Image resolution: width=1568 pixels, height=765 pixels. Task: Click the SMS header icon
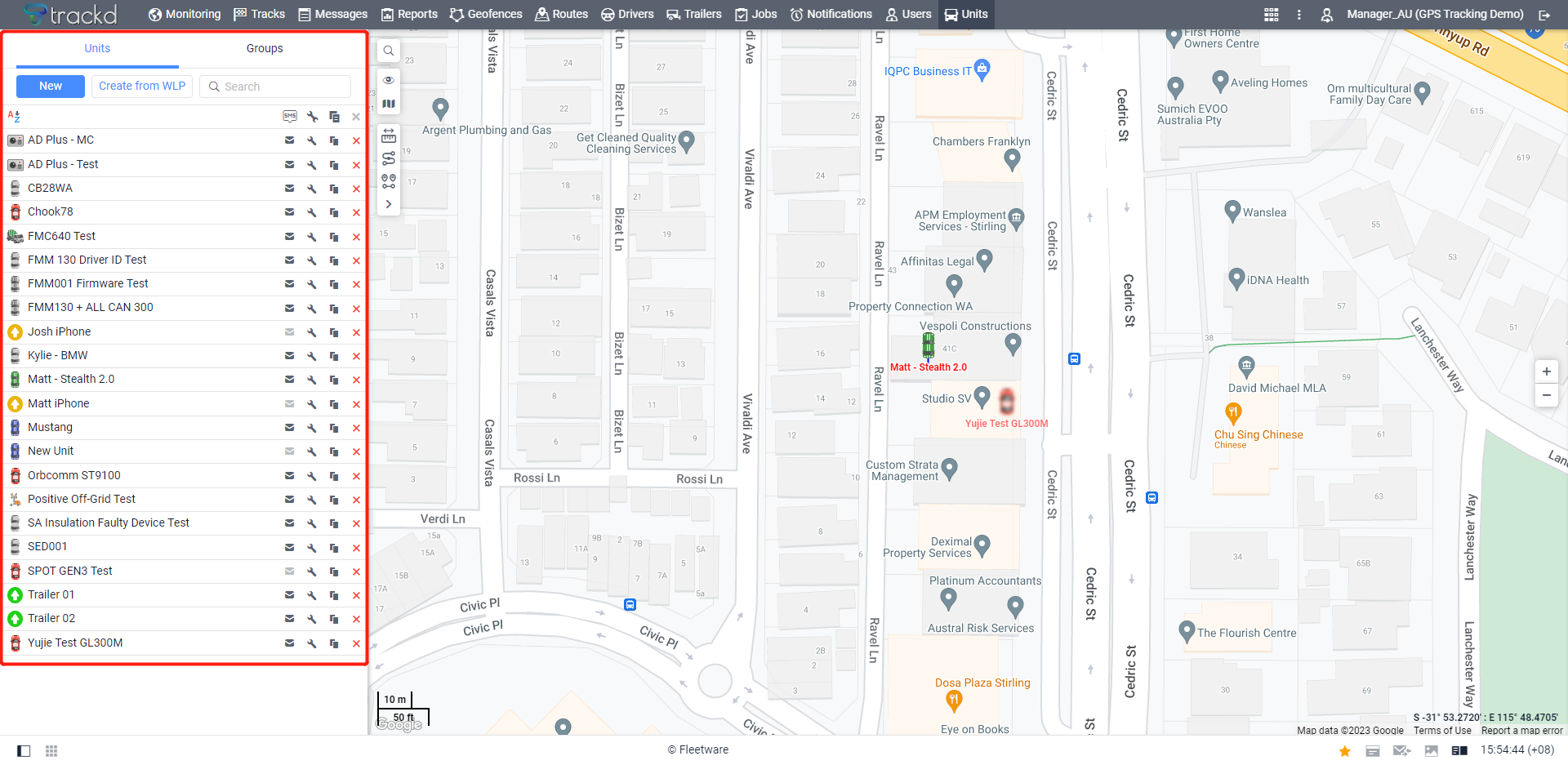coord(290,117)
